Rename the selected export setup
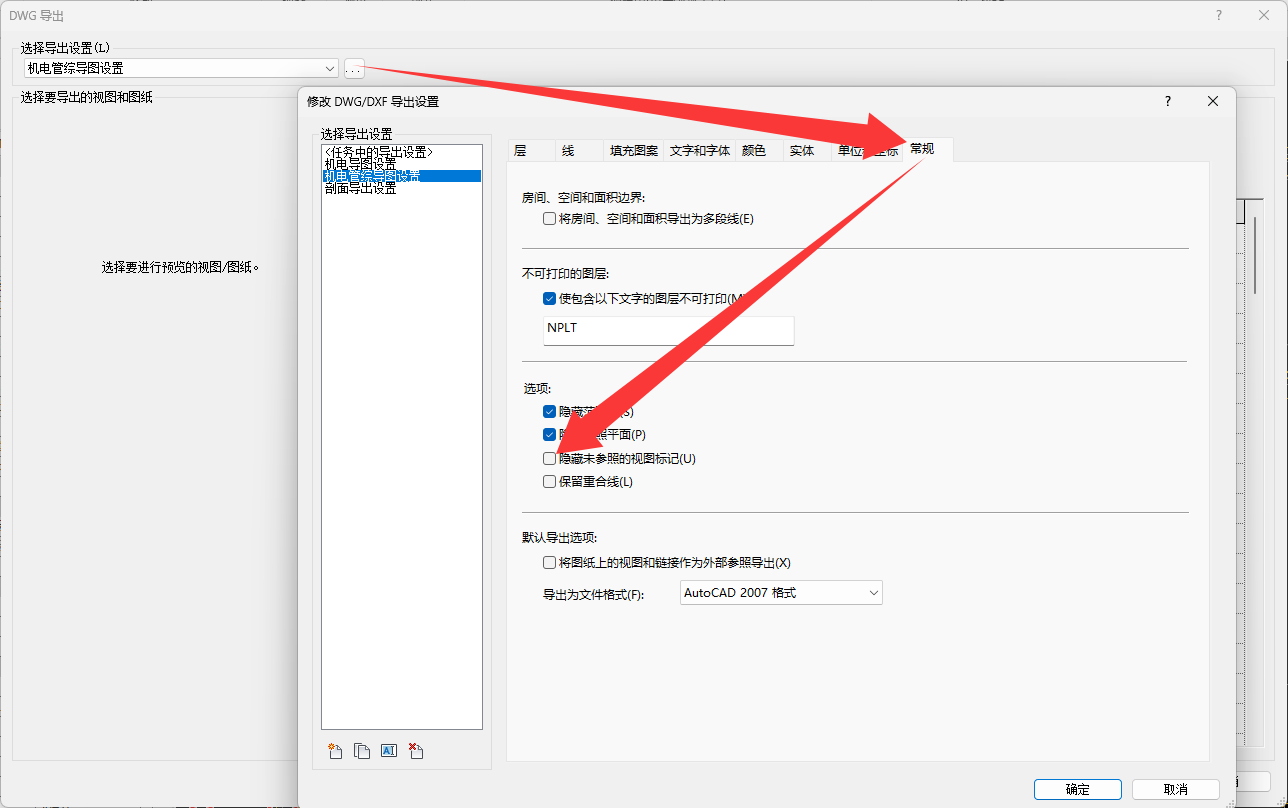Screen dimensions: 1288x808 pyautogui.click(x=389, y=750)
